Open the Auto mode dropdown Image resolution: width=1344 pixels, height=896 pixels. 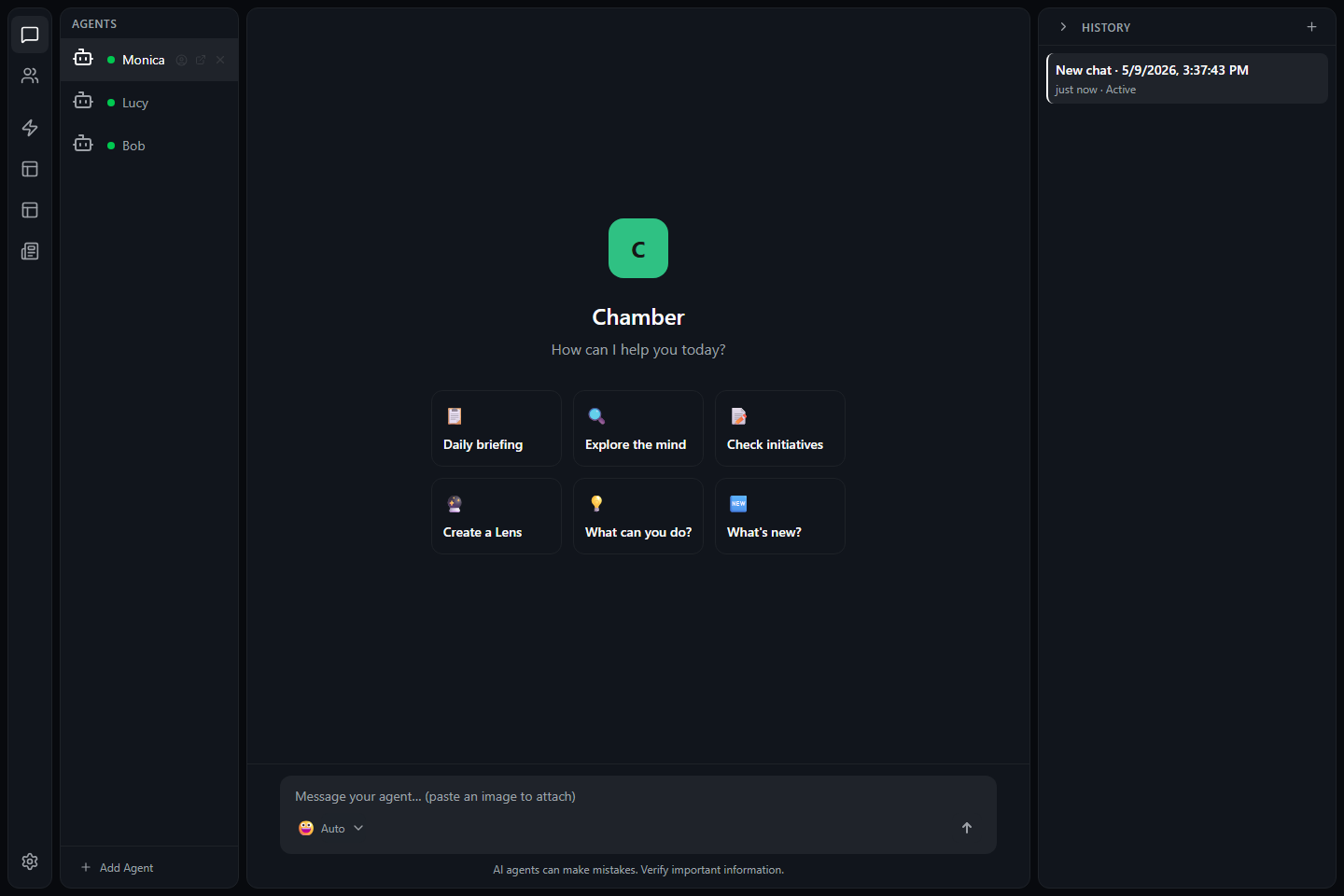[331, 828]
